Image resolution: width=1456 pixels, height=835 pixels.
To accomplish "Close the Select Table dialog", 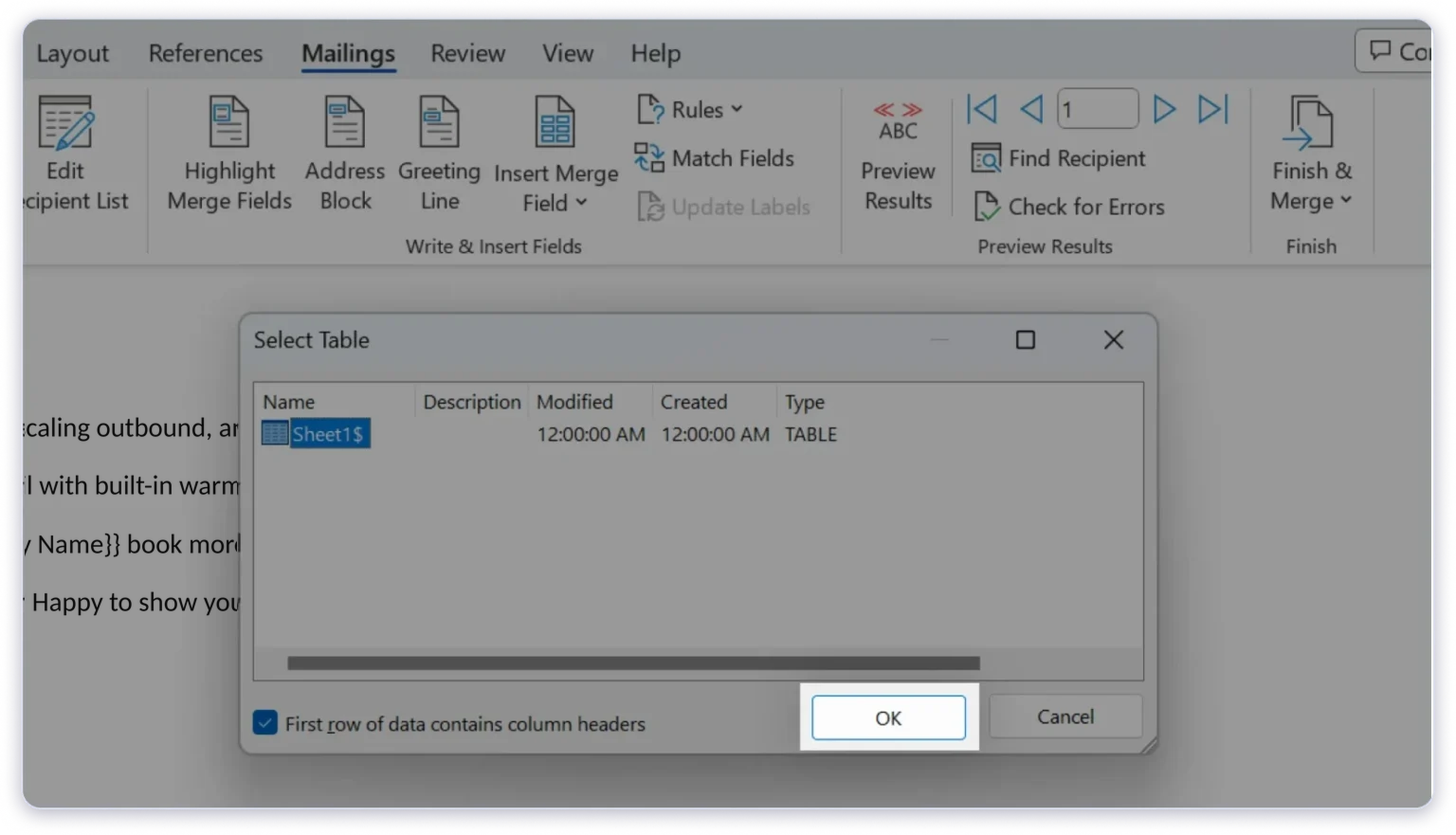I will point(1114,339).
